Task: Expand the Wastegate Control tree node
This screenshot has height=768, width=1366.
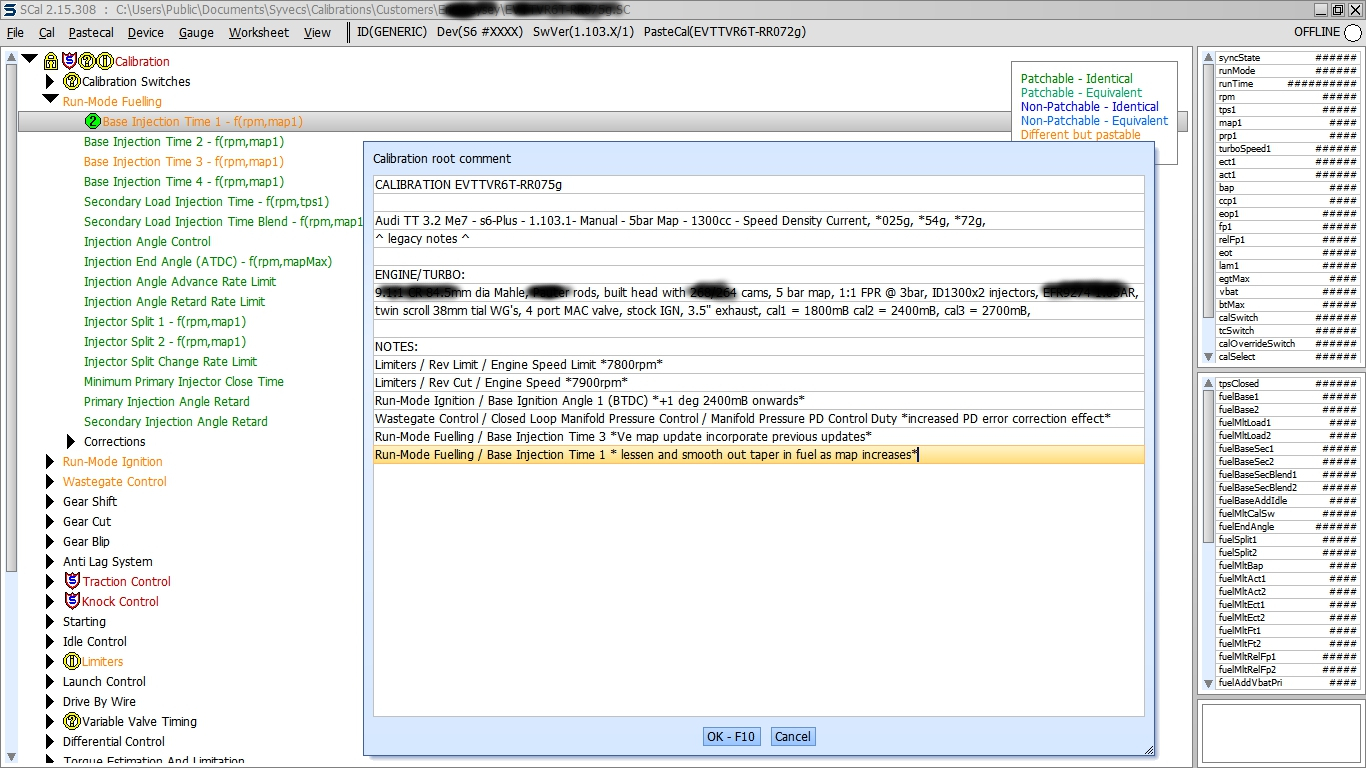Action: (50, 481)
